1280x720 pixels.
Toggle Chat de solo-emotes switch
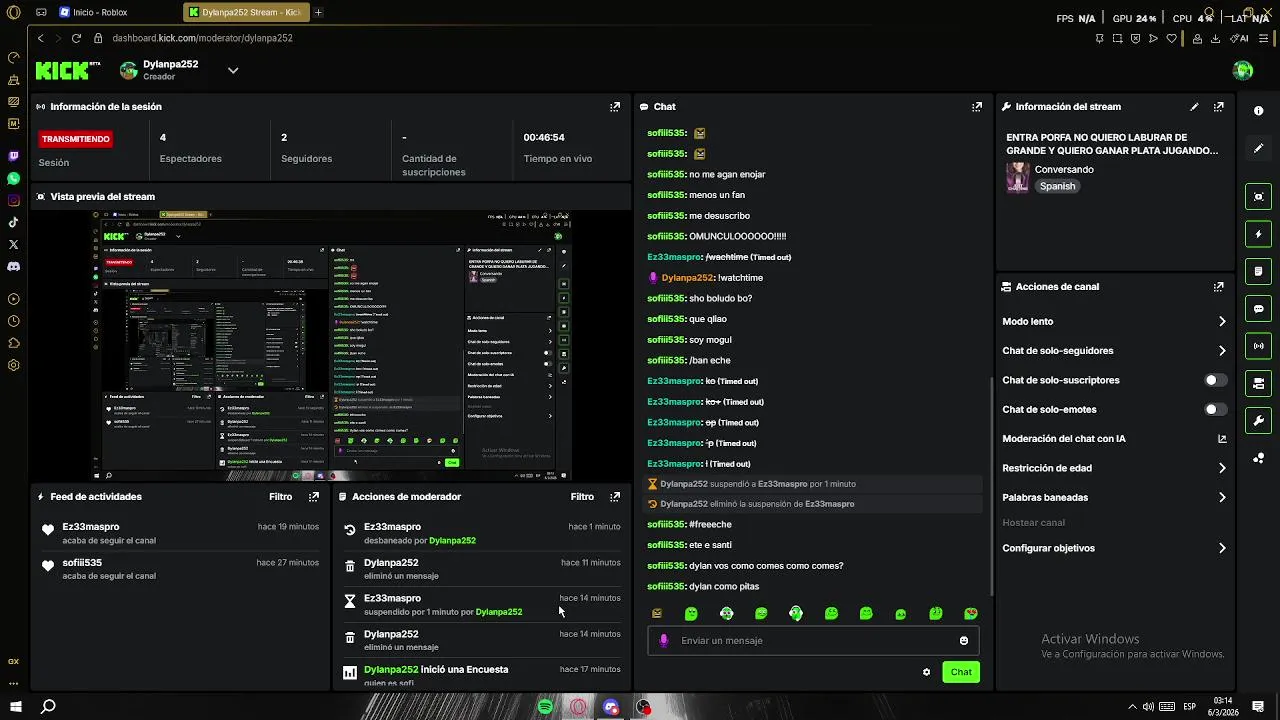tap(1215, 409)
